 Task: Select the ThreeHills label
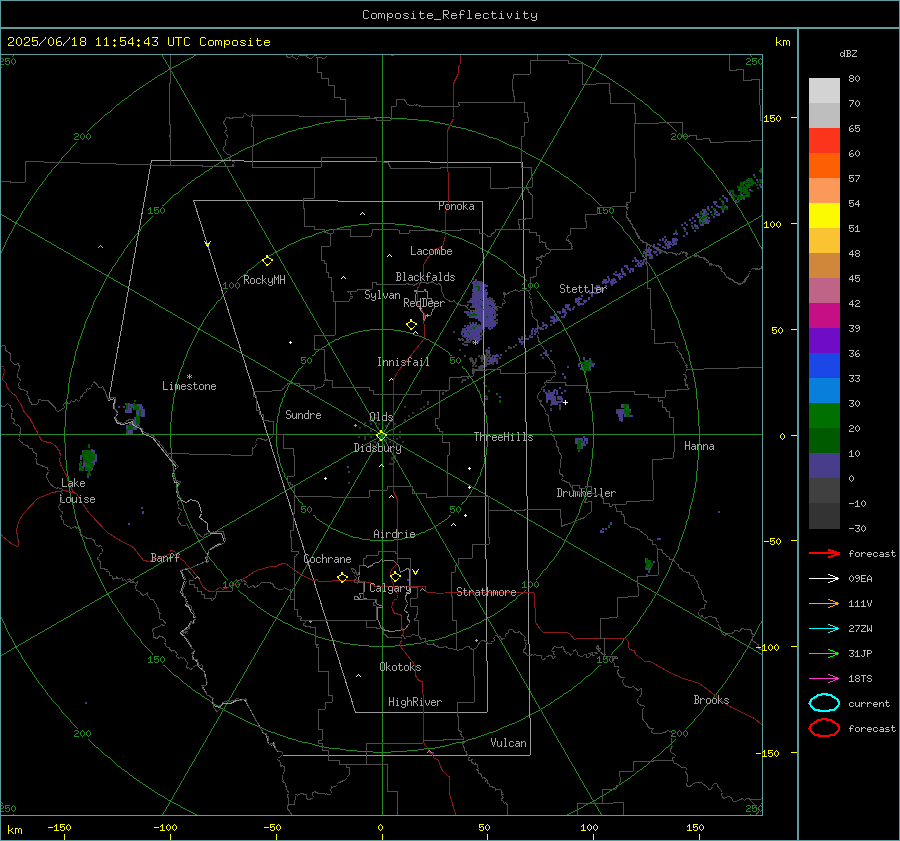point(503,437)
